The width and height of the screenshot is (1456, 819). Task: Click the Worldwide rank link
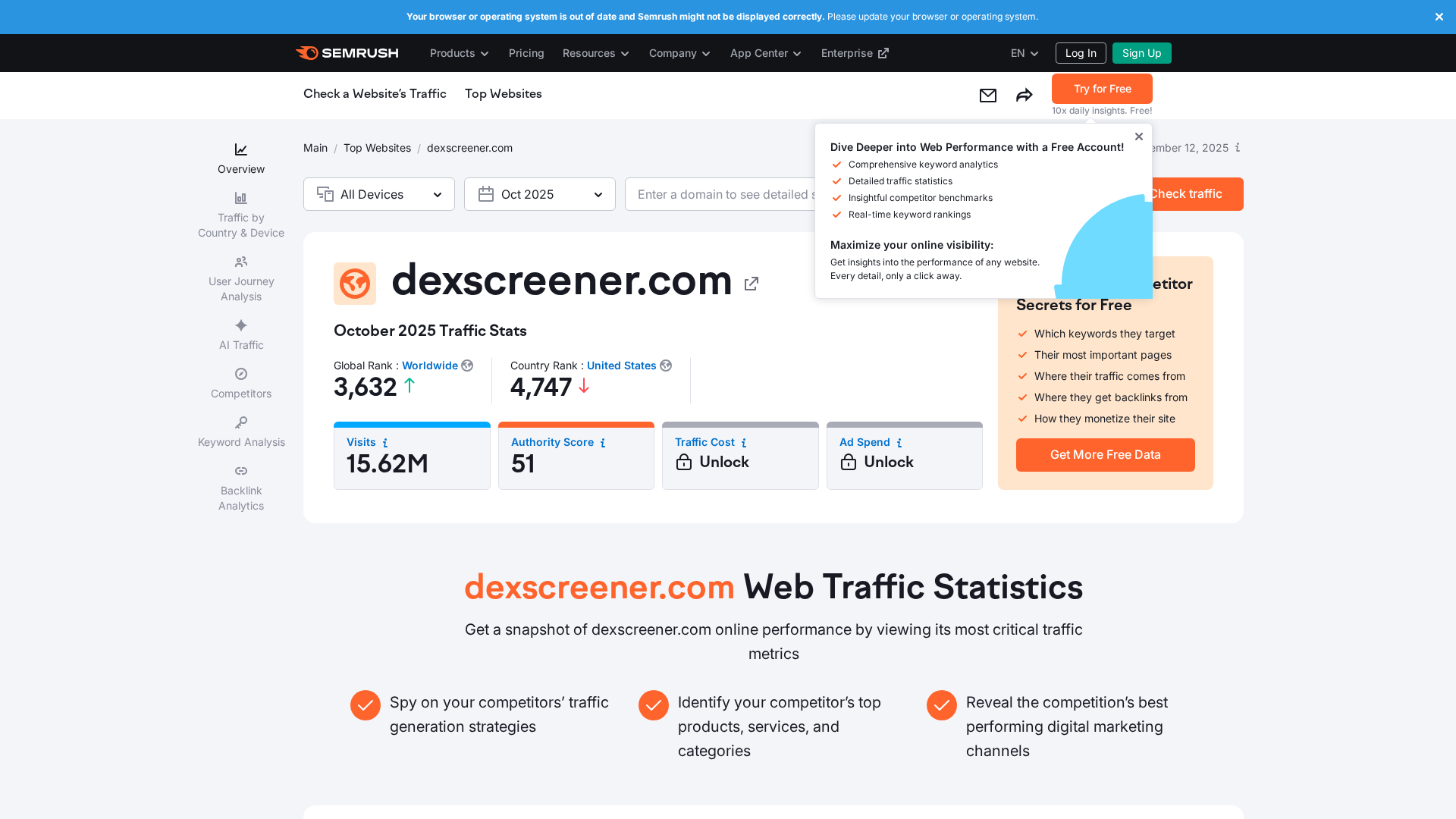[430, 366]
